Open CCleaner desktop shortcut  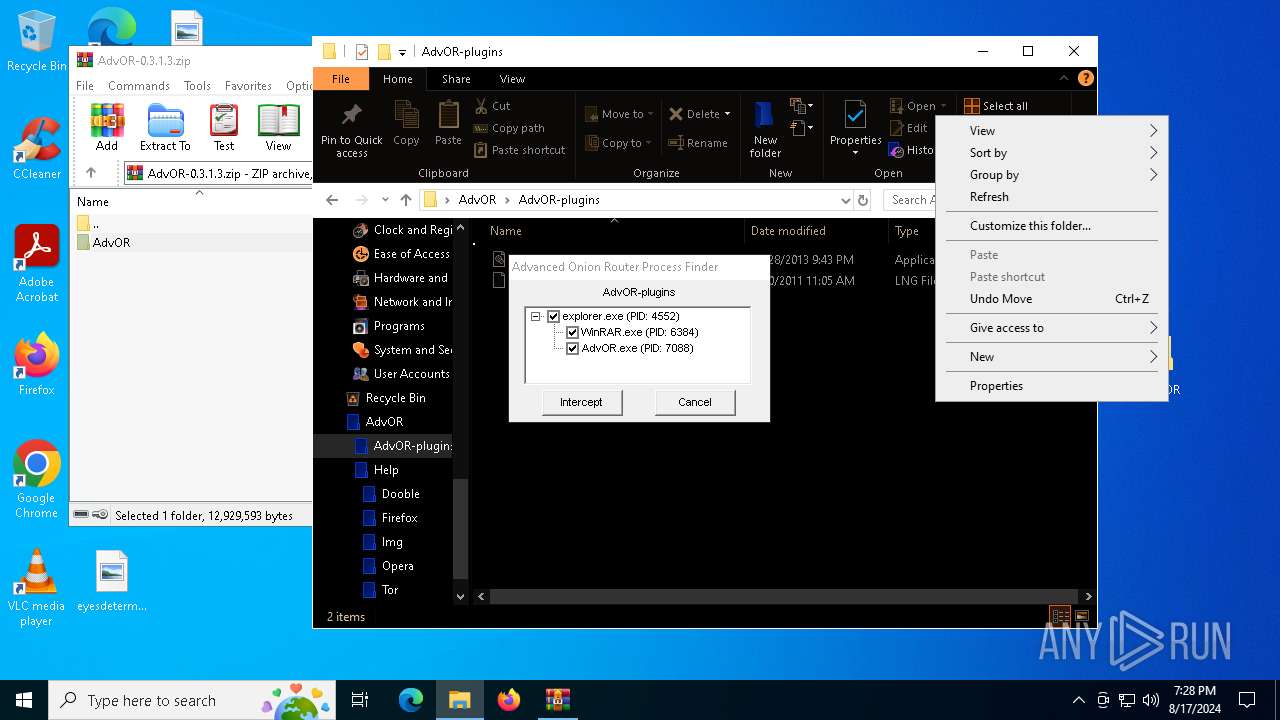tap(37, 149)
